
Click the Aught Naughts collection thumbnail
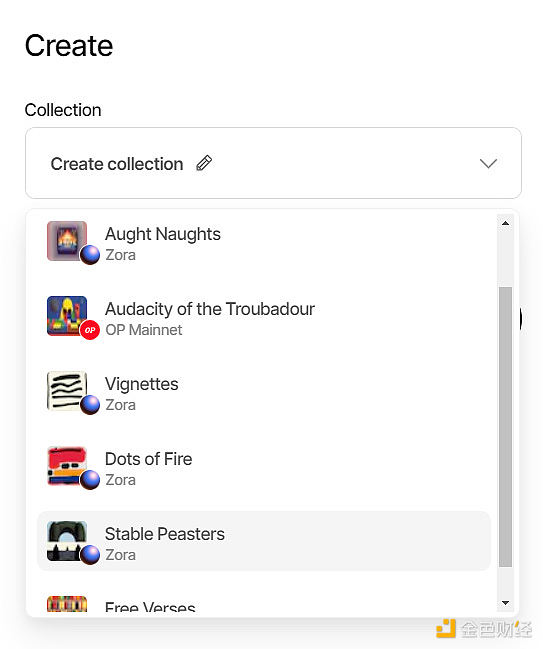tap(67, 241)
